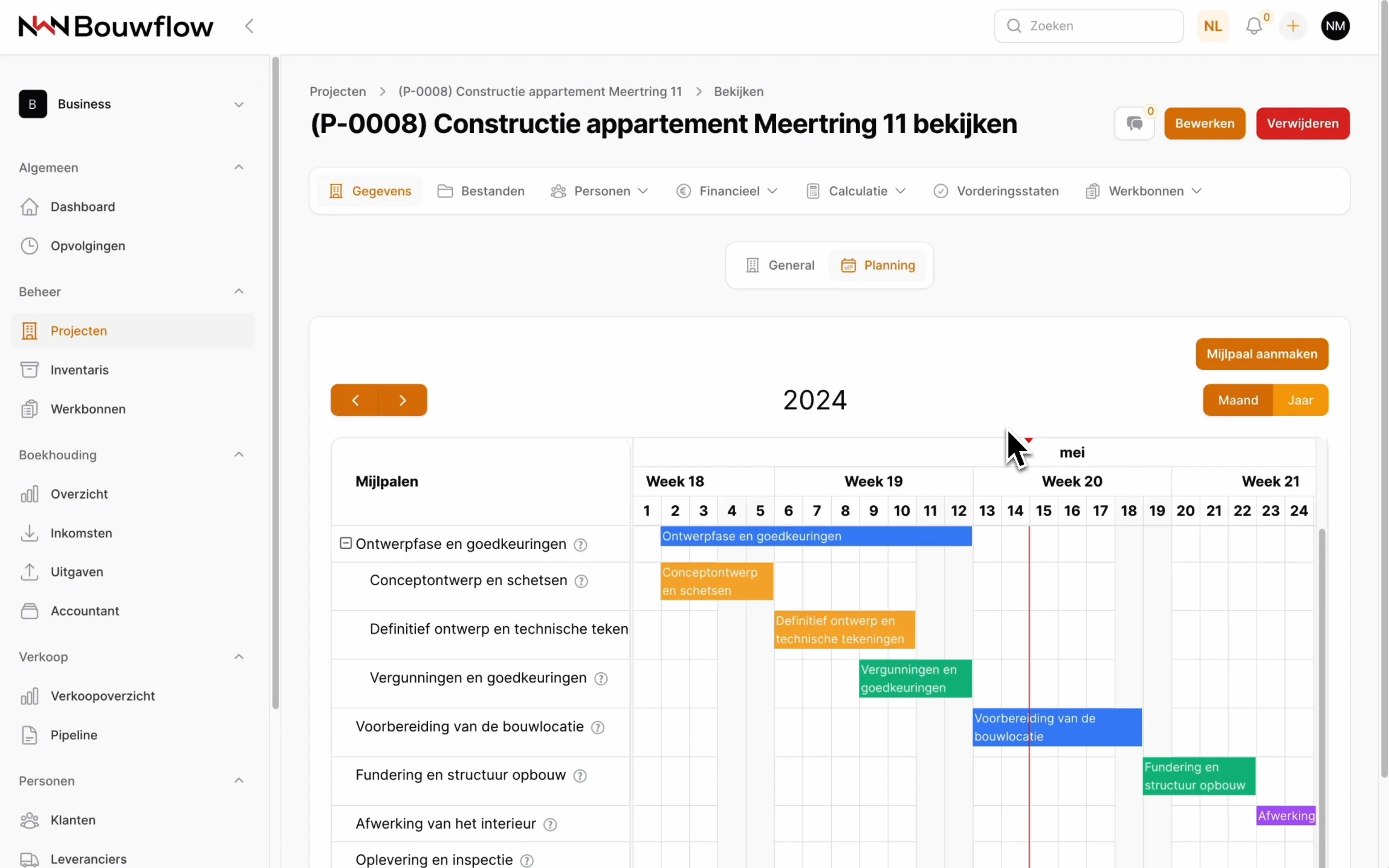Click the Bewerken button
This screenshot has height=868, width=1389.
tap(1205, 124)
